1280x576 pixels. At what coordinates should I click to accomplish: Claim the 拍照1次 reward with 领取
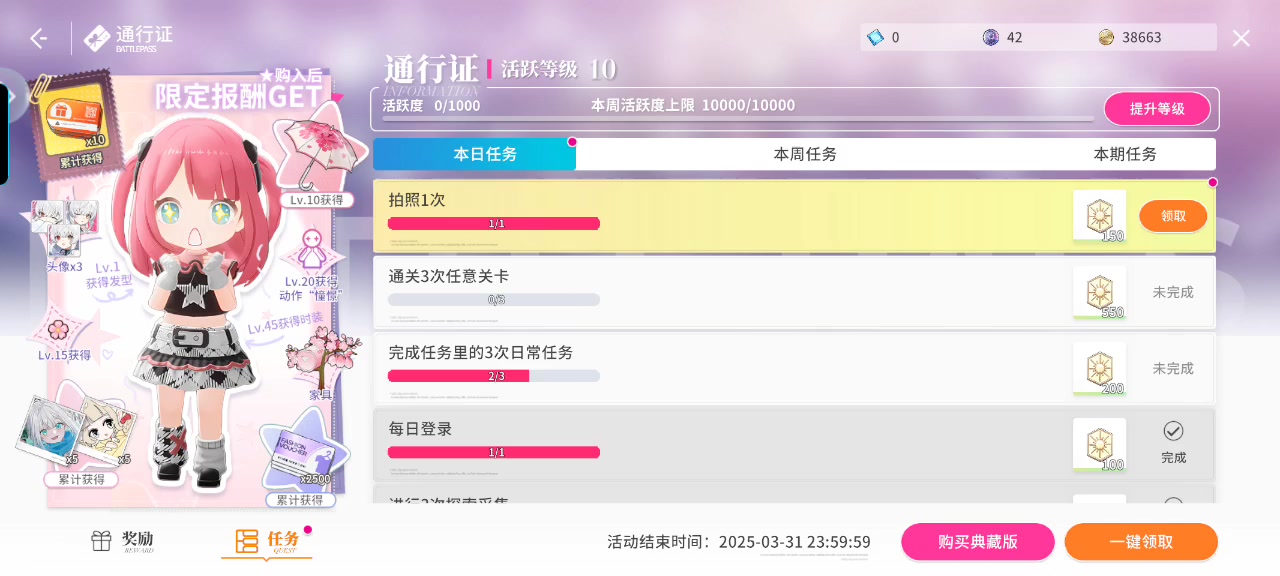(x=1173, y=216)
